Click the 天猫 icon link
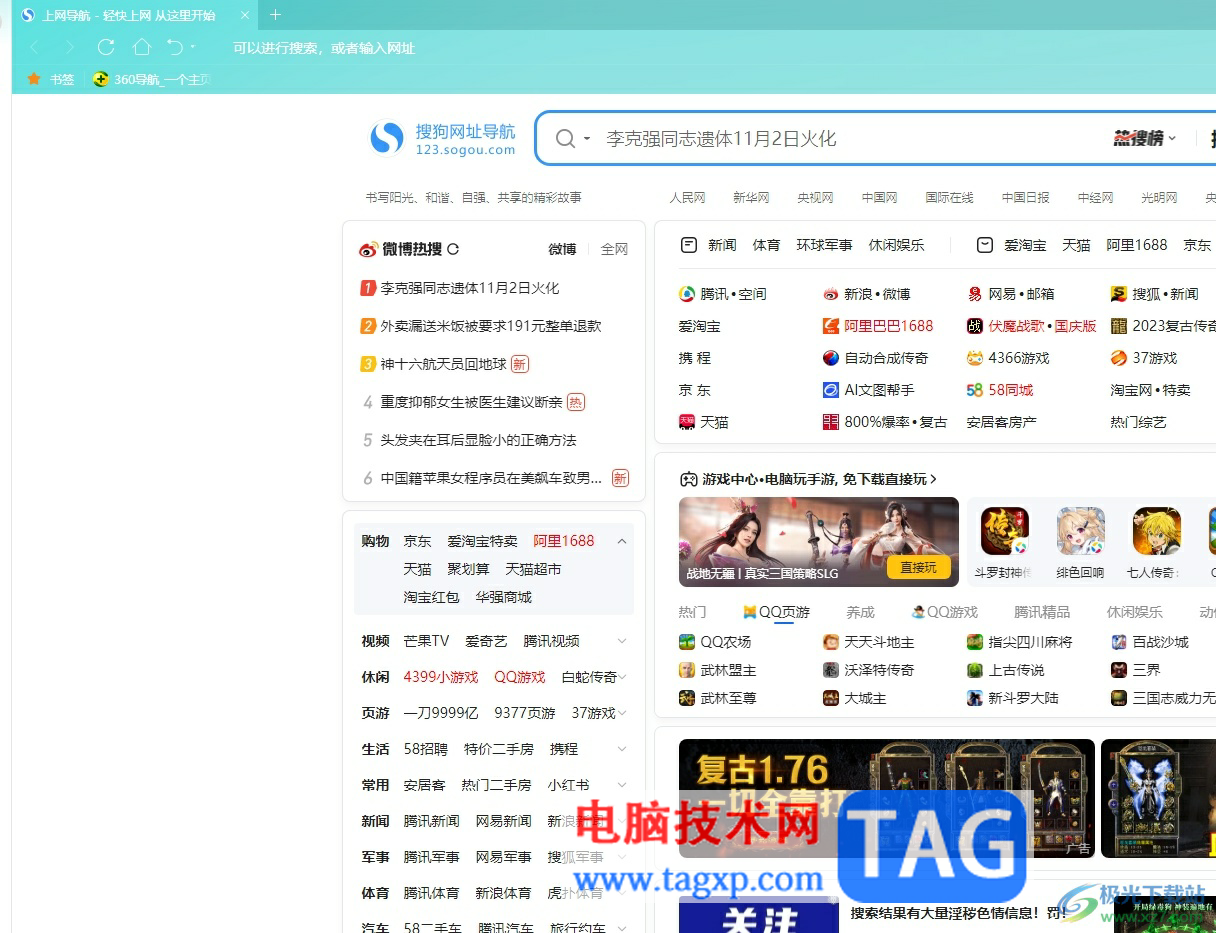This screenshot has height=933, width=1216. [x=687, y=422]
